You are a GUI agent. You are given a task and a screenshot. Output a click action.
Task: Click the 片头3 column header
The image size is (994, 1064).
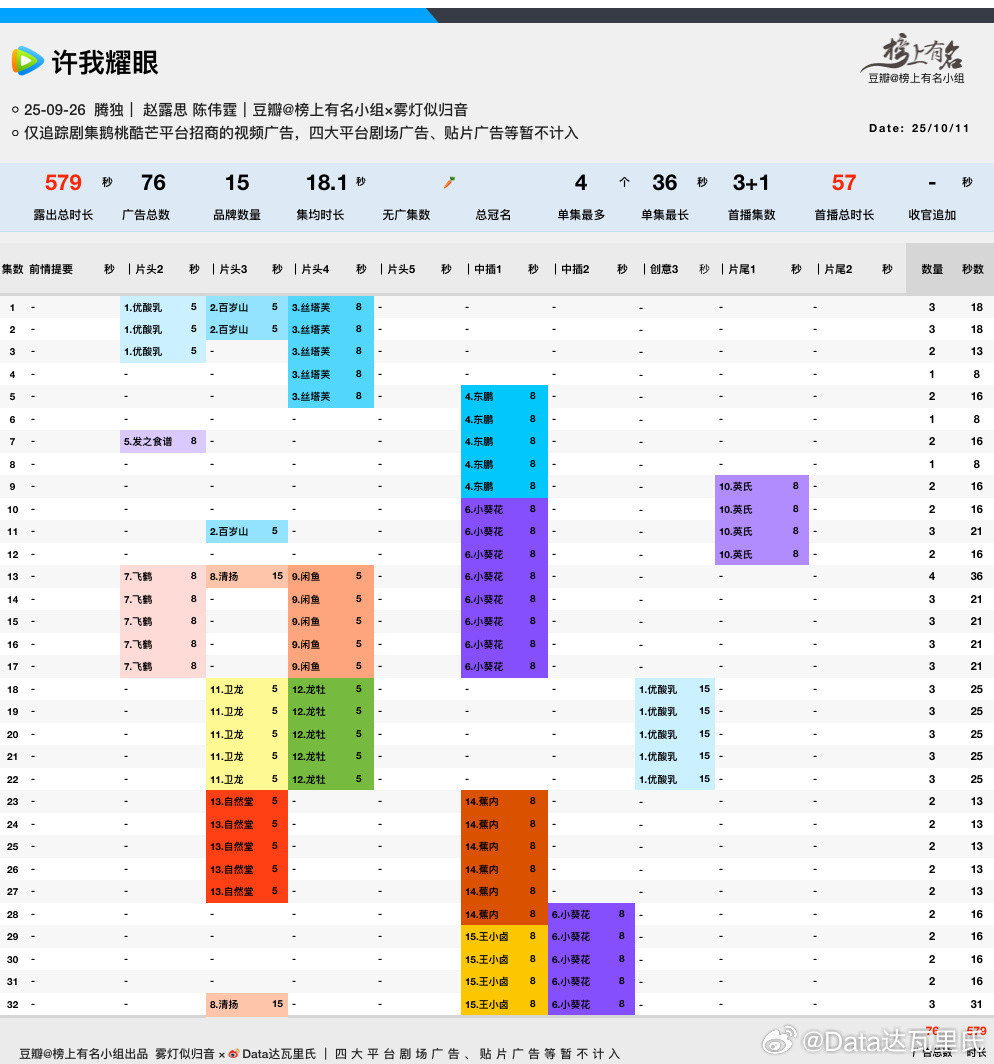click(x=233, y=269)
